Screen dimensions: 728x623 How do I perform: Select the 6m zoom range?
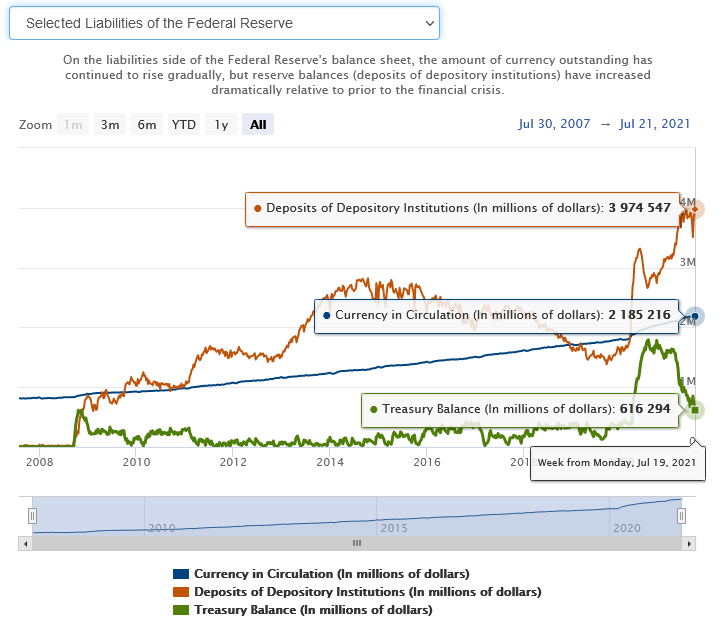click(147, 124)
